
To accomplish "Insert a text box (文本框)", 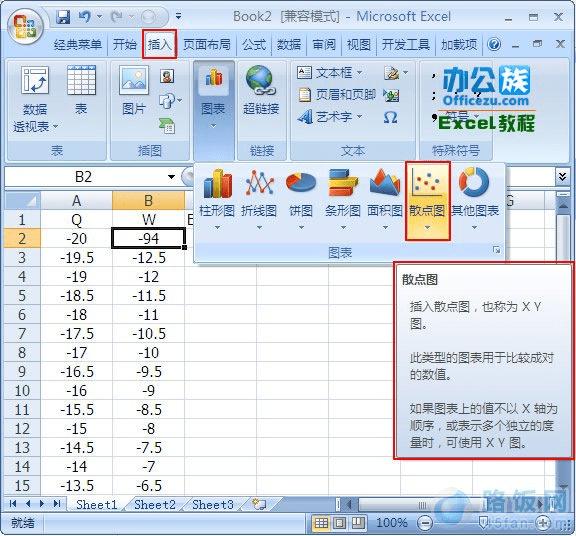I will (x=329, y=72).
